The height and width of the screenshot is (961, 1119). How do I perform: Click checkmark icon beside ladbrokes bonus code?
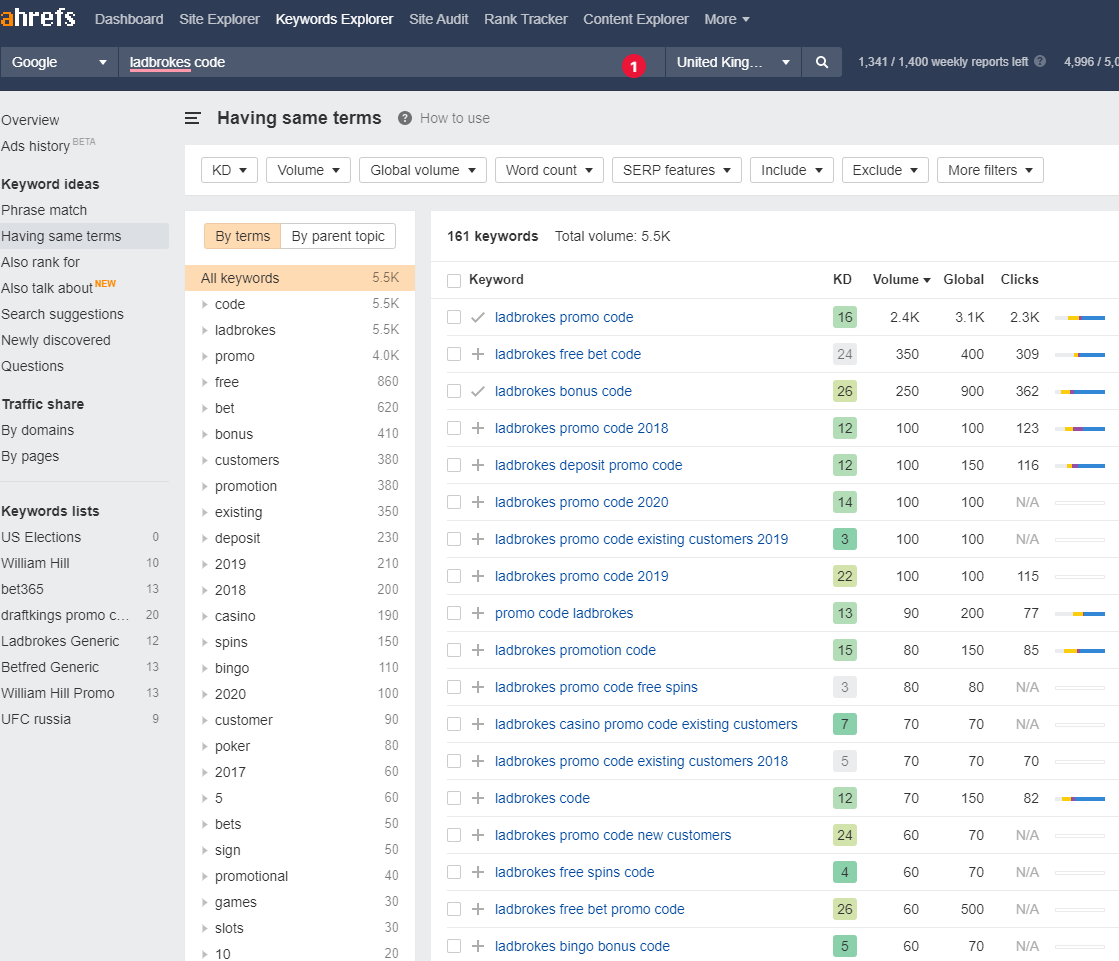(477, 391)
